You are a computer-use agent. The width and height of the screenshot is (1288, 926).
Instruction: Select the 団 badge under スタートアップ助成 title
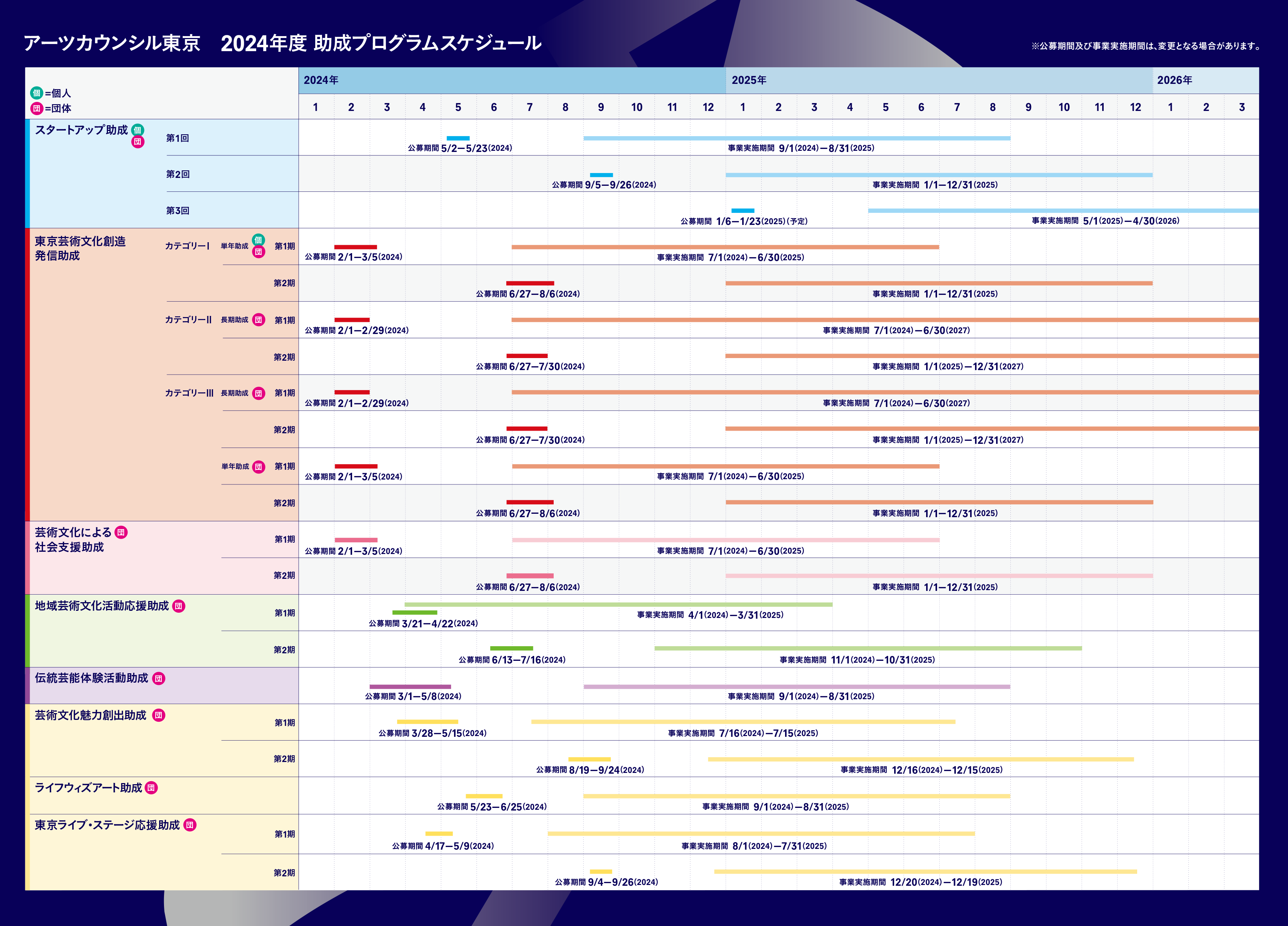pyautogui.click(x=138, y=142)
